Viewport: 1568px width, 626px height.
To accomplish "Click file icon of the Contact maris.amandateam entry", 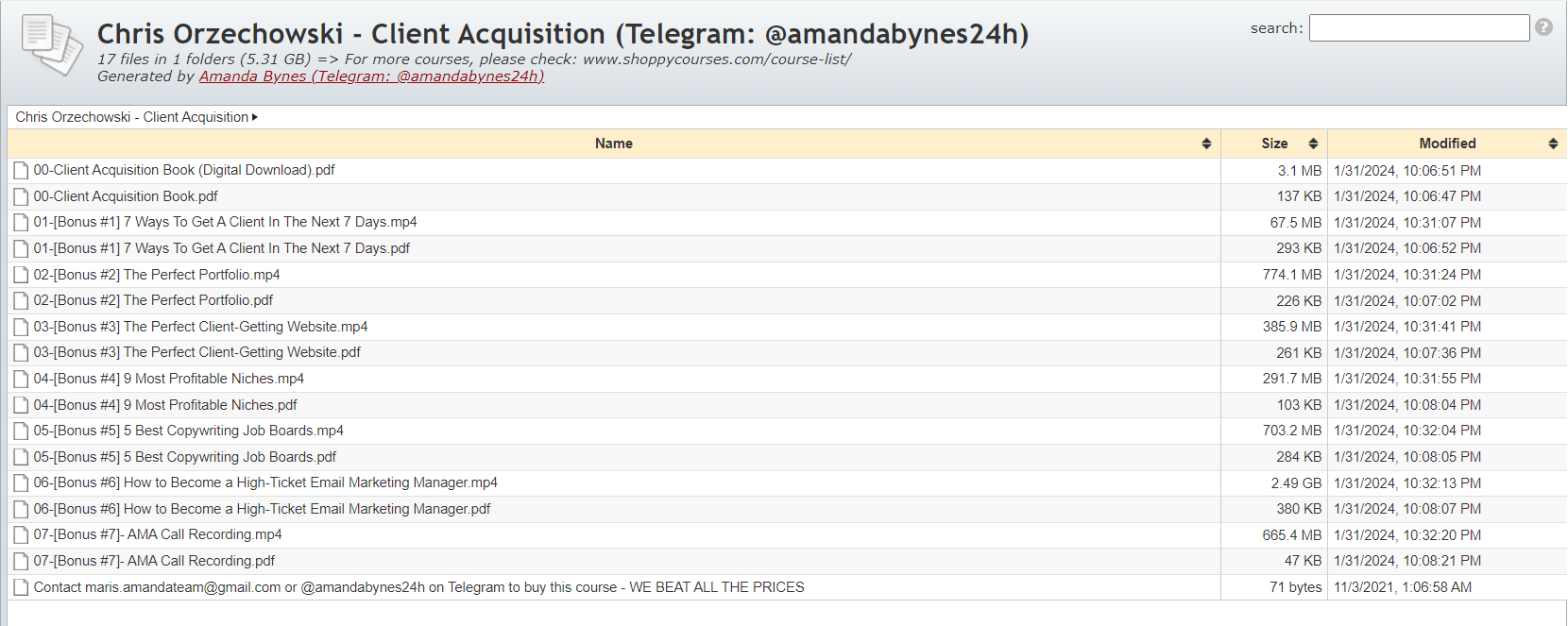I will point(21,587).
